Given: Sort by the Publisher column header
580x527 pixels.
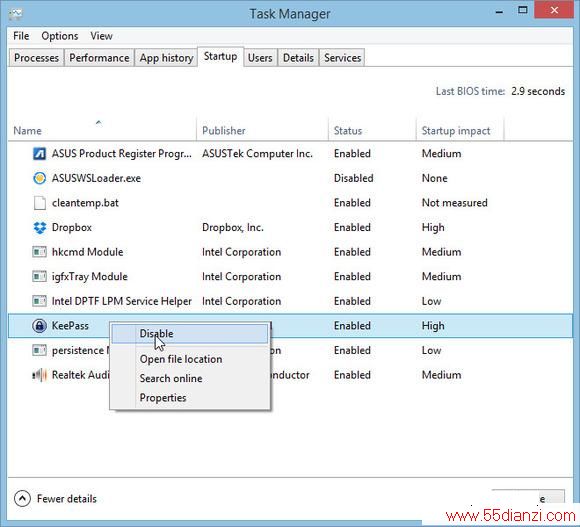Looking at the screenshot, I should (262, 130).
